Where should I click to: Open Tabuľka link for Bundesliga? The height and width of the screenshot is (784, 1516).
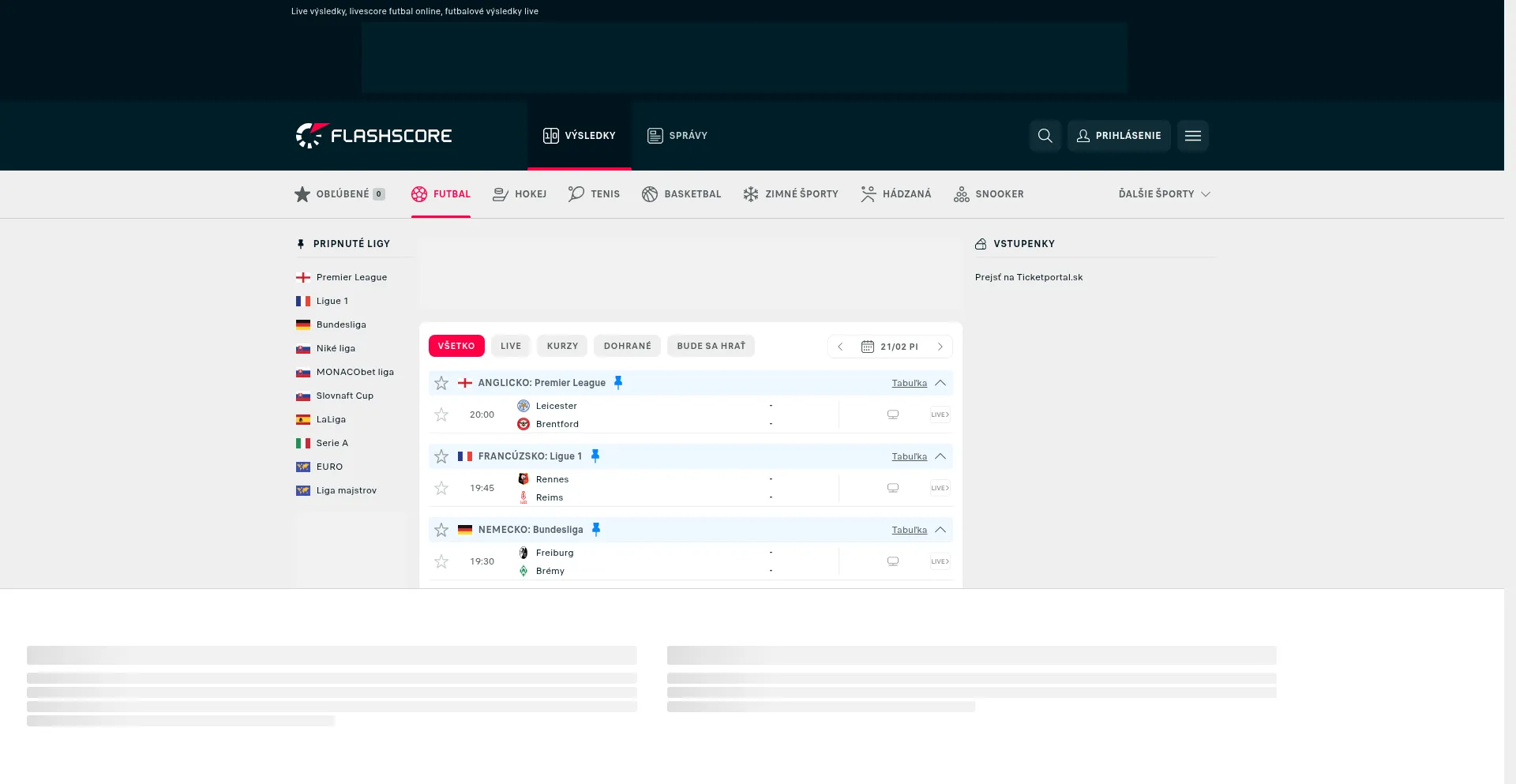click(910, 530)
